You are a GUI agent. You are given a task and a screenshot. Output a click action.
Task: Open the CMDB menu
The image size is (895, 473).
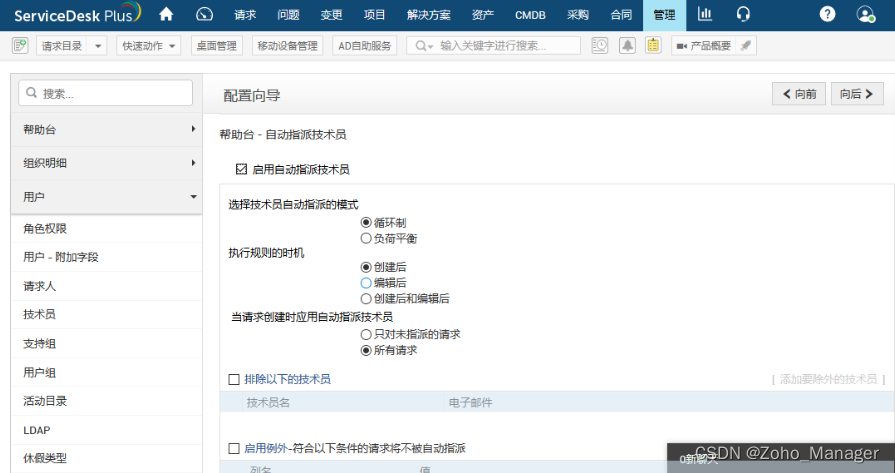(x=530, y=15)
